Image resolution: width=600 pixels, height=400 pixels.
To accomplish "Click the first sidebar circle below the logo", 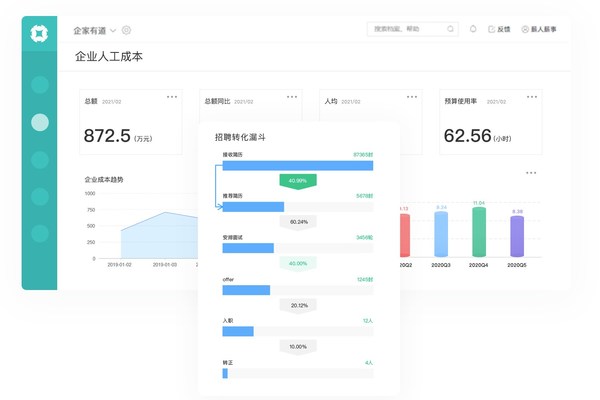I will pyautogui.click(x=40, y=85).
